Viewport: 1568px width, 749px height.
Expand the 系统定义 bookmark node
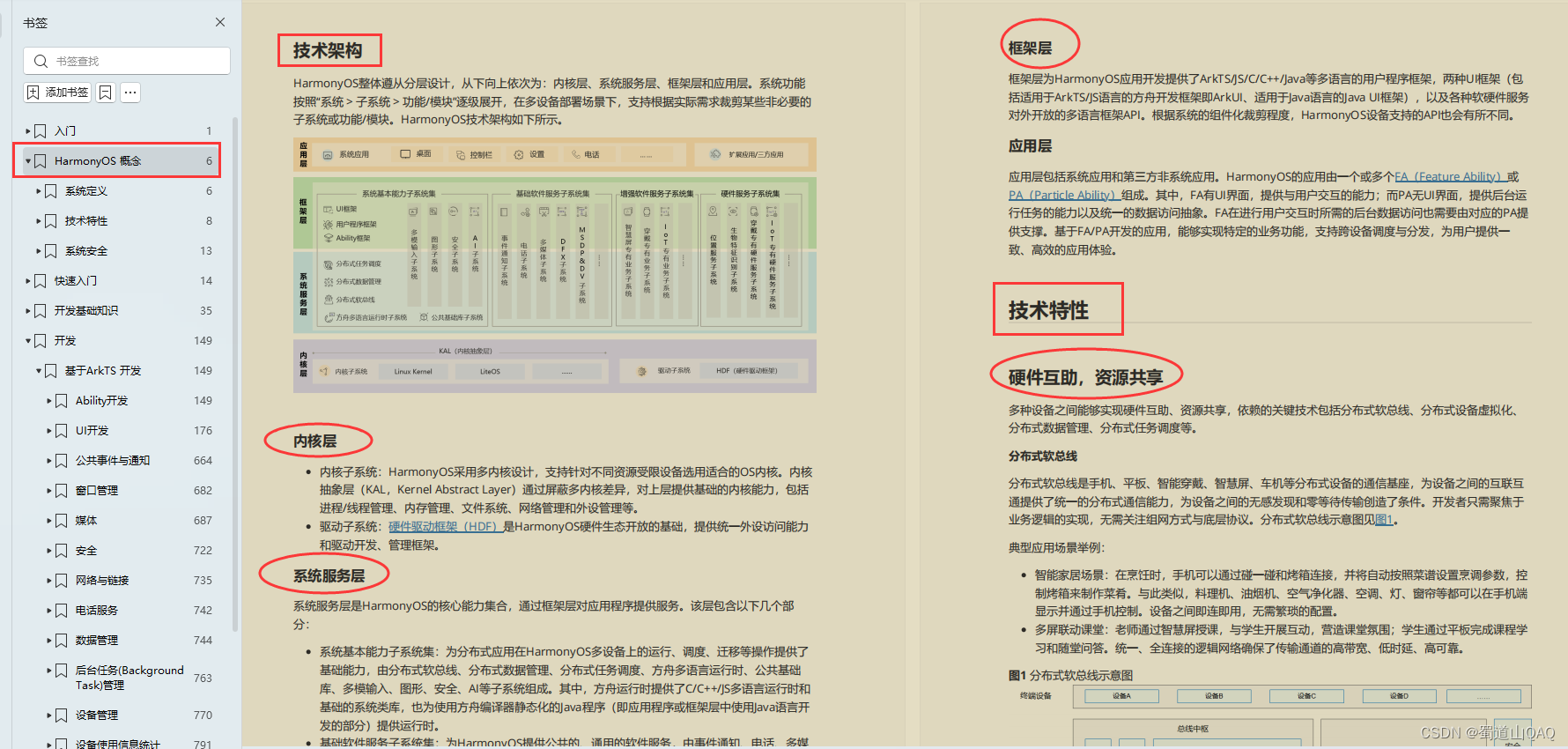pyautogui.click(x=39, y=191)
